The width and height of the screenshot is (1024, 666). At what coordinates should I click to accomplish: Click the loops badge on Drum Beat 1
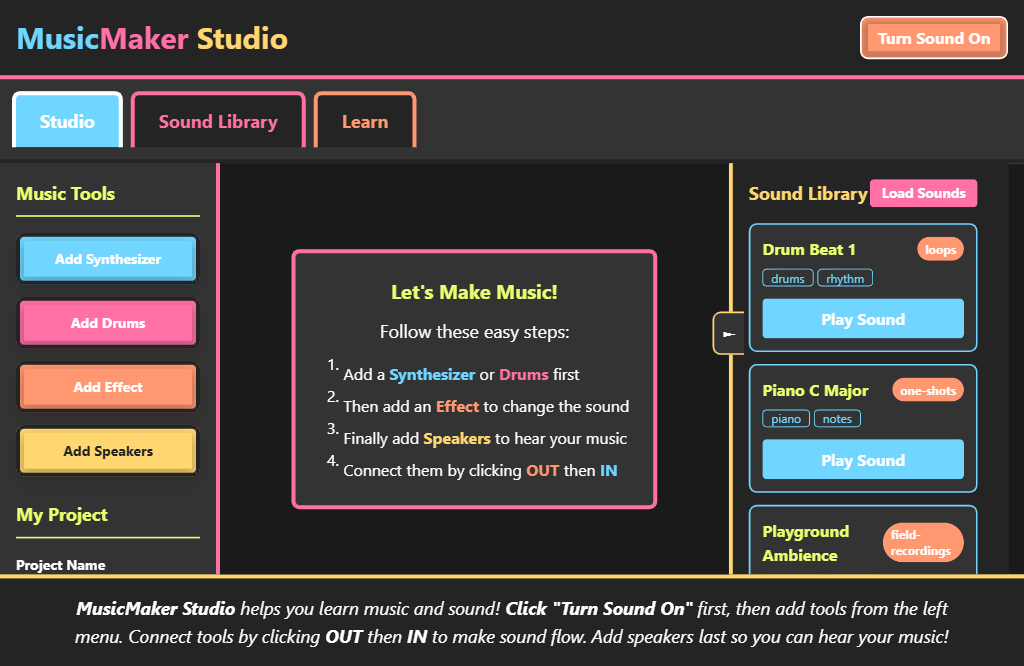coord(940,249)
